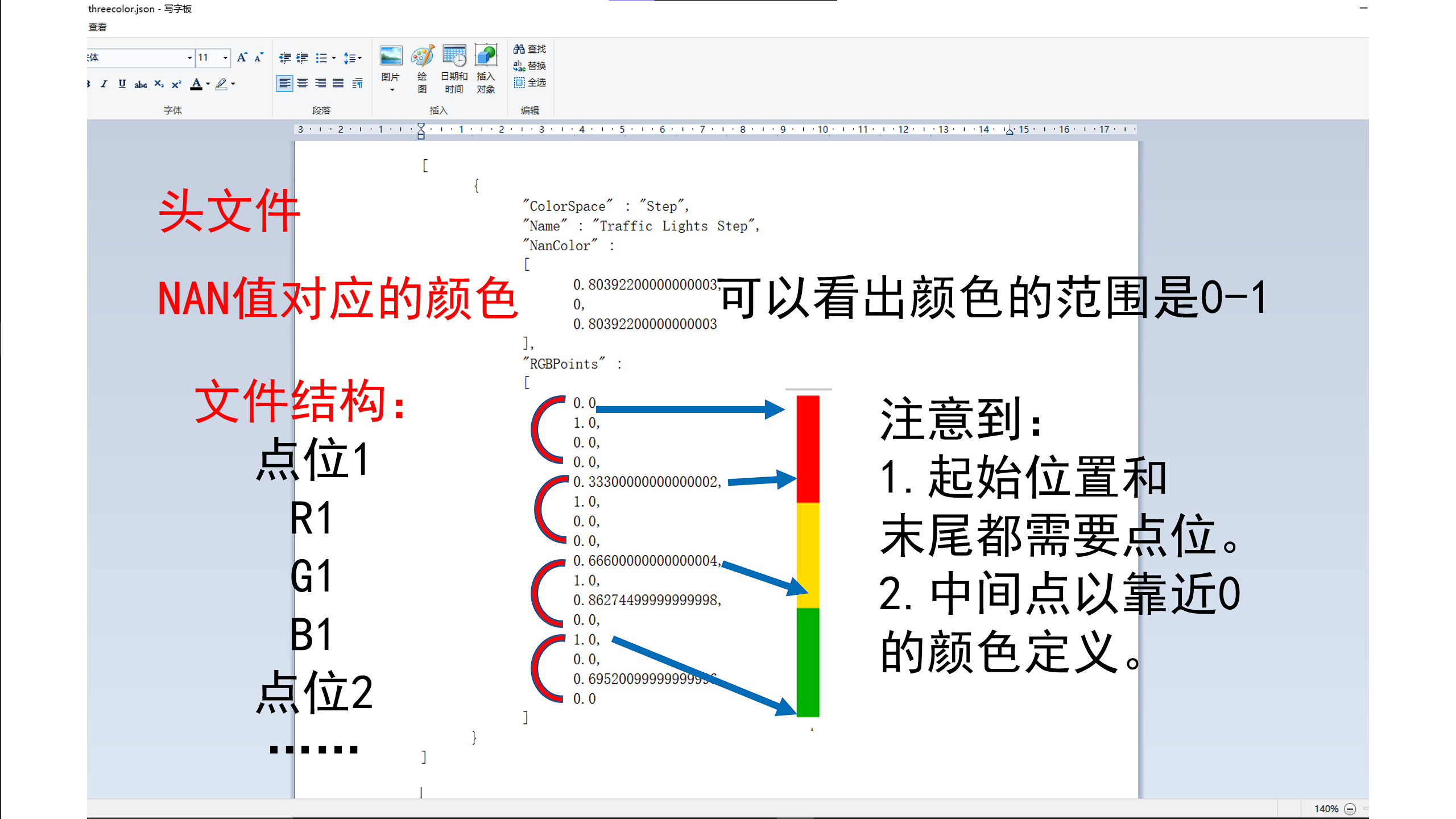The height and width of the screenshot is (819, 1456).
Task: Open the paragraph settings dialog icon
Action: [x=357, y=84]
